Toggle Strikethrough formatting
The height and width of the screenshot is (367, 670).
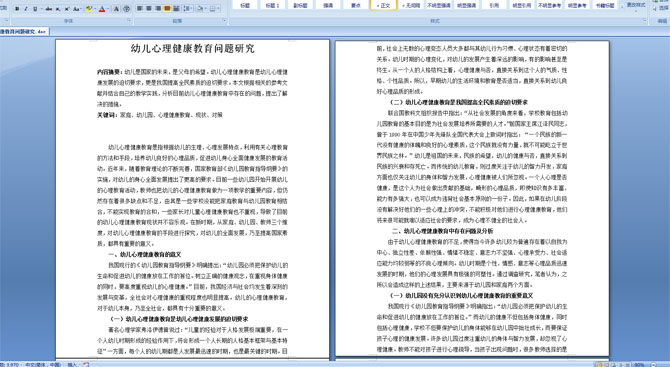(x=49, y=9)
